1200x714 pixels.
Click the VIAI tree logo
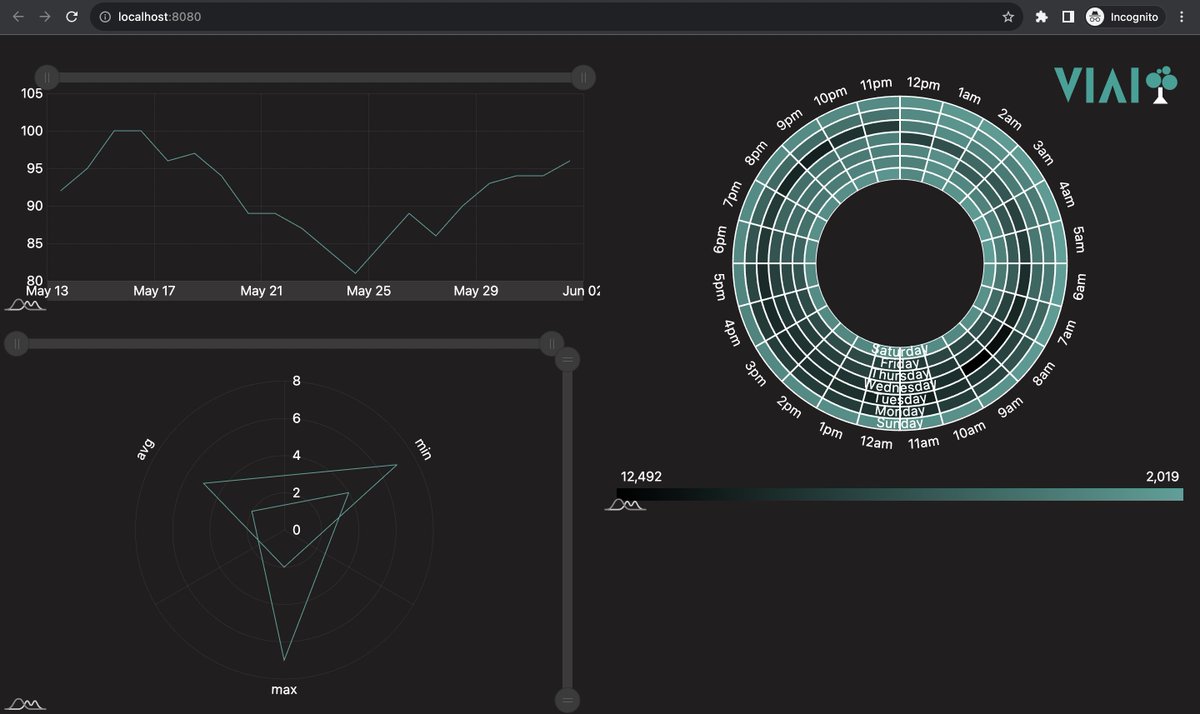[1115, 85]
